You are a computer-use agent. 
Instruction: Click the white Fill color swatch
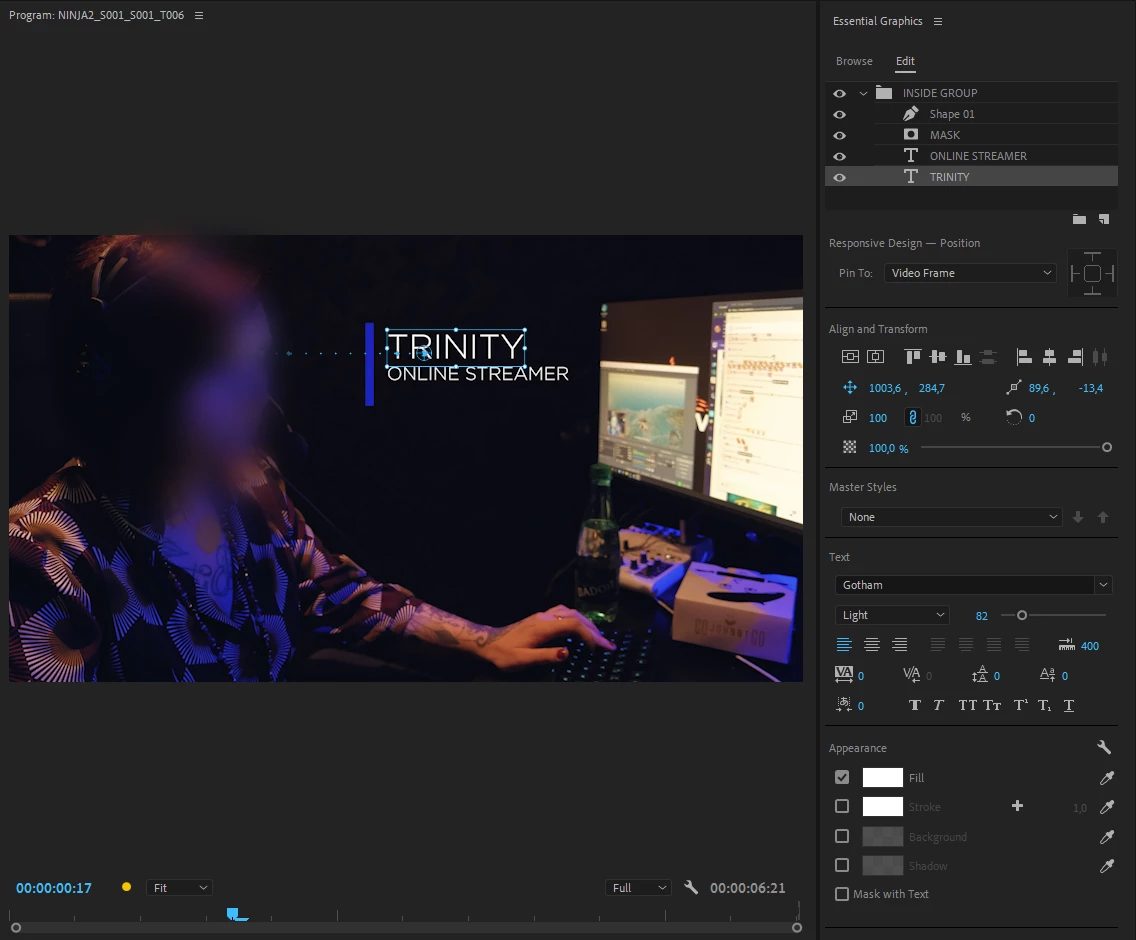[x=882, y=778]
